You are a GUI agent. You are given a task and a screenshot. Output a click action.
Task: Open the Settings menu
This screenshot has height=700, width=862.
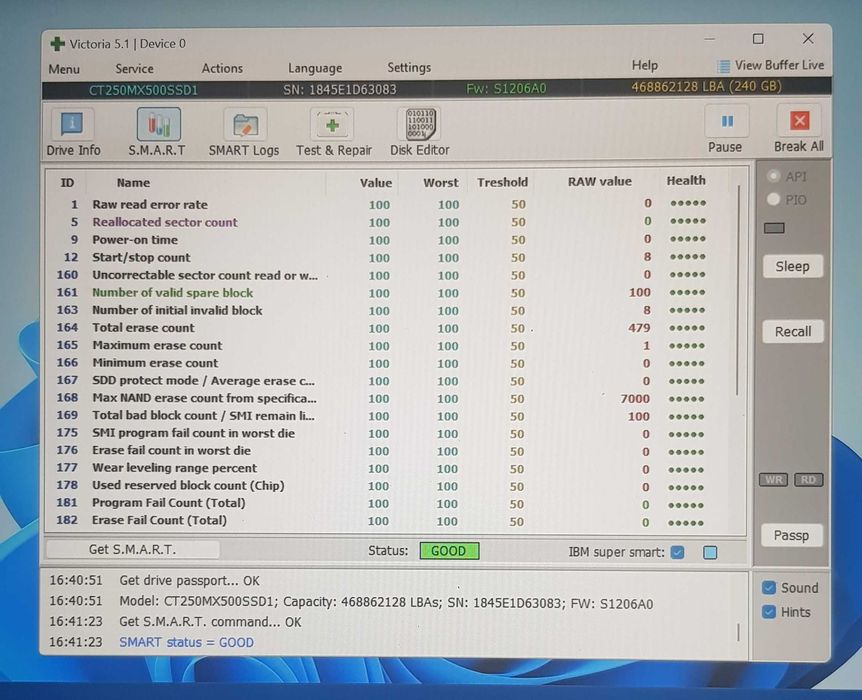(409, 68)
